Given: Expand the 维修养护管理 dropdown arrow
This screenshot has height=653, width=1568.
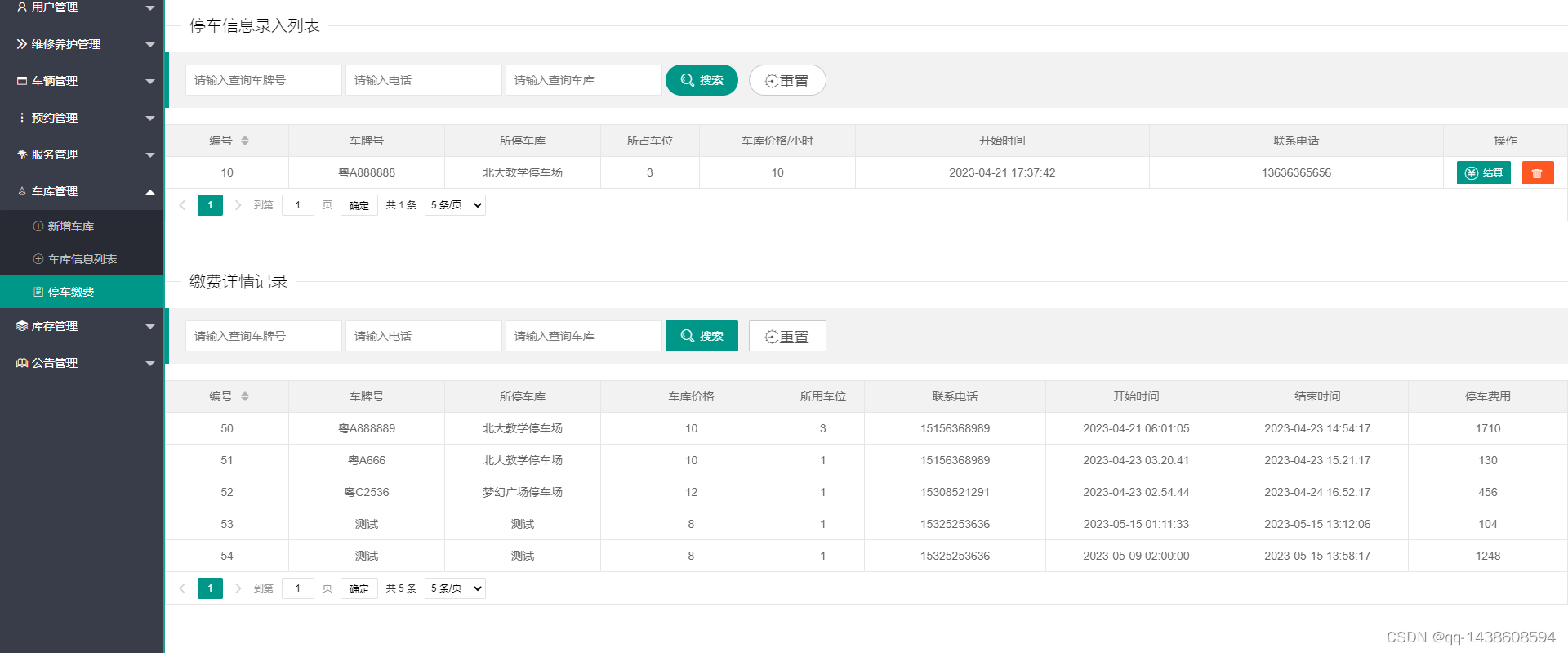Looking at the screenshot, I should 150,45.
